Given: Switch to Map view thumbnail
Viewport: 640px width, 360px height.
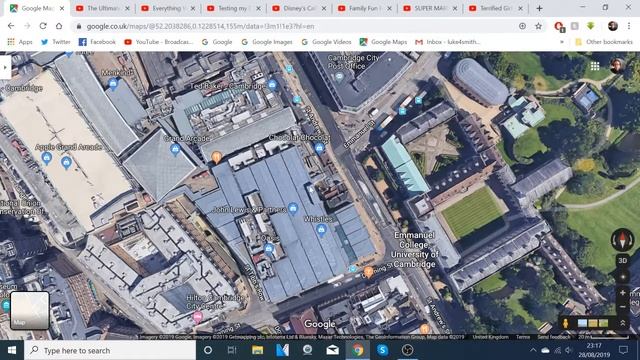Looking at the screenshot, I should 30,310.
